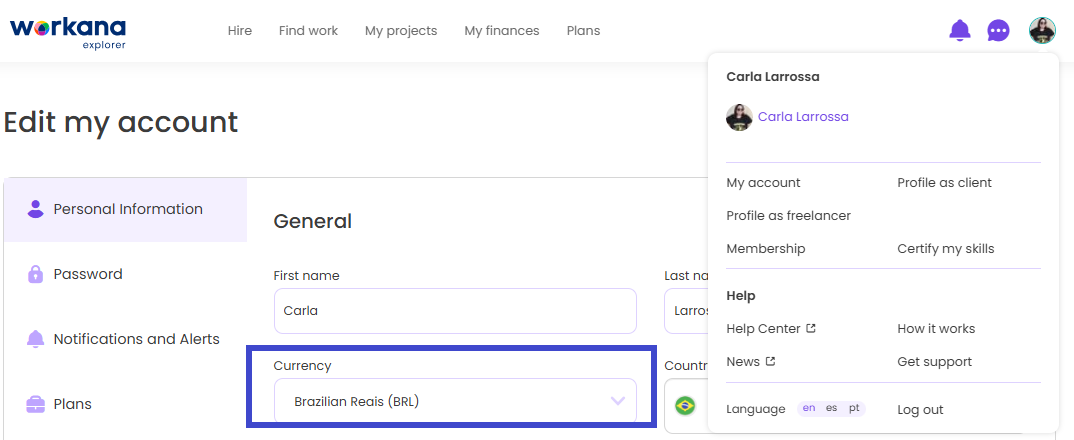Open the Country dropdown
Screen dimensions: 1074x440
coord(686,406)
